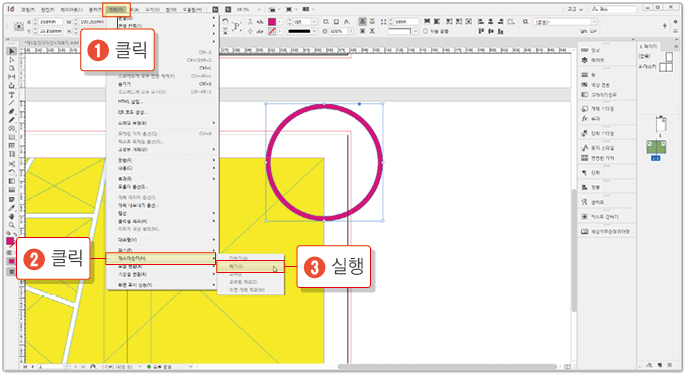Click the magenta fill color swatch in control panel
Image resolution: width=685 pixels, height=375 pixels.
pos(272,21)
